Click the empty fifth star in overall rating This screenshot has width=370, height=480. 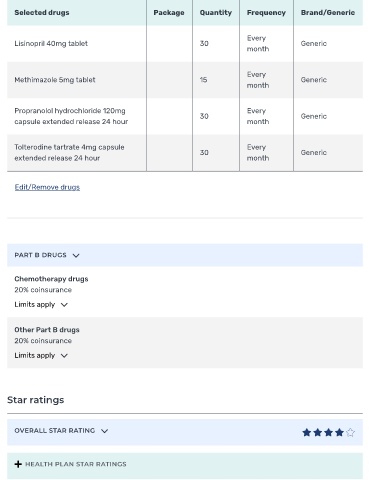(x=350, y=432)
